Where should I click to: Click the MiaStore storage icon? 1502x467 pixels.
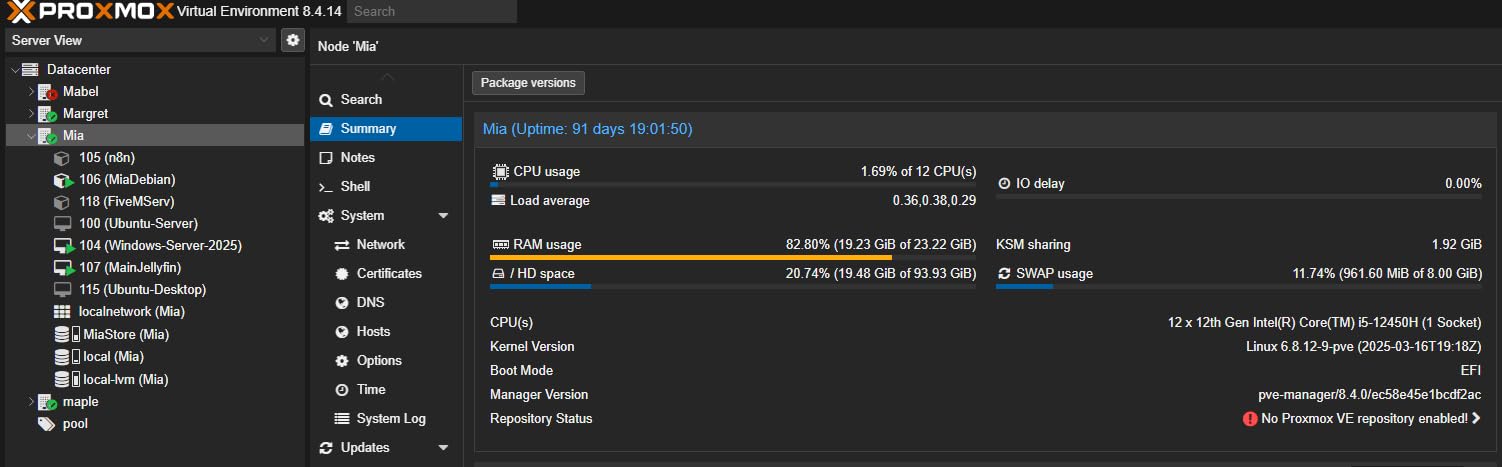(x=67, y=334)
